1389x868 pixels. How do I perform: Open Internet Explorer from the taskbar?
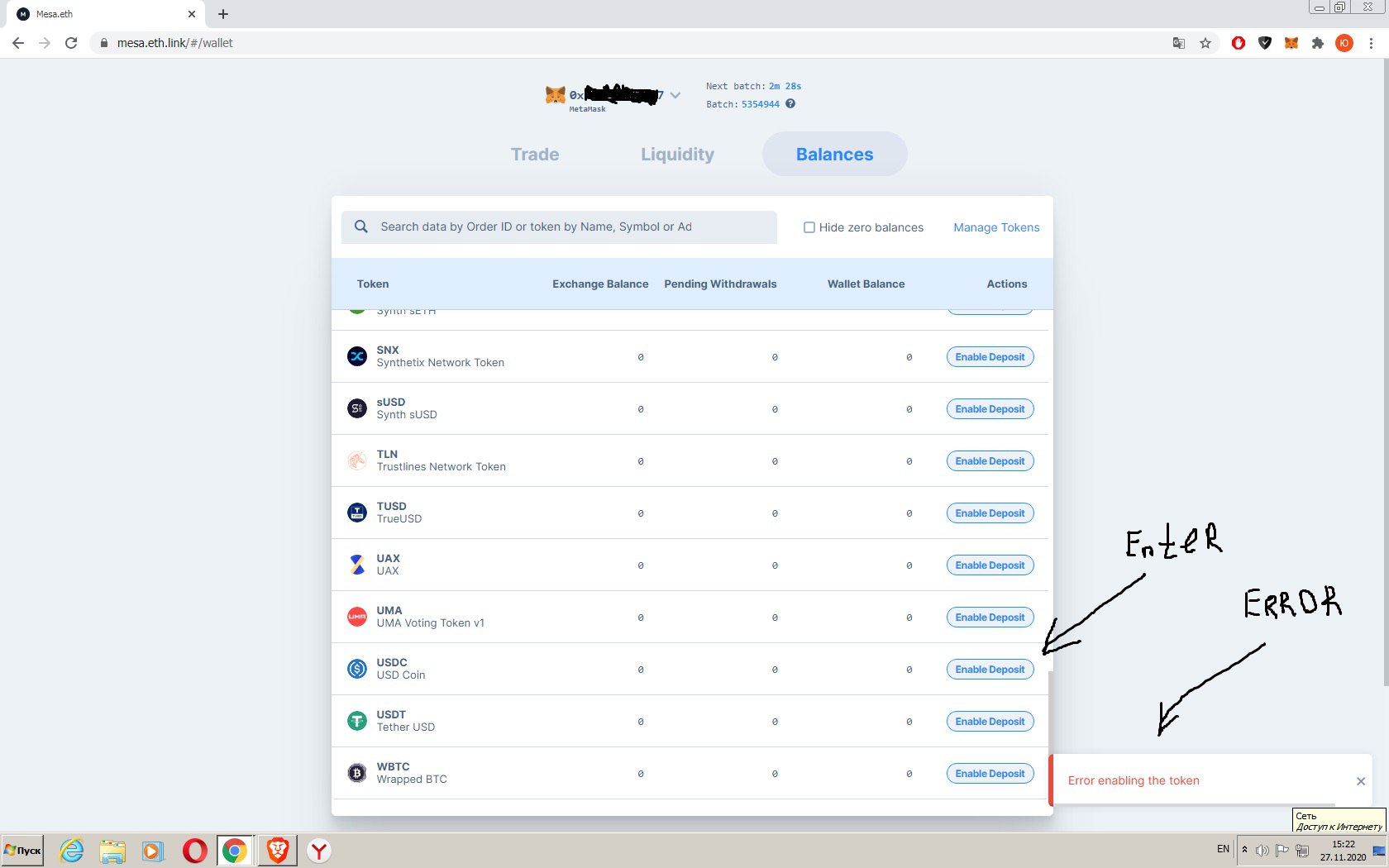[72, 851]
